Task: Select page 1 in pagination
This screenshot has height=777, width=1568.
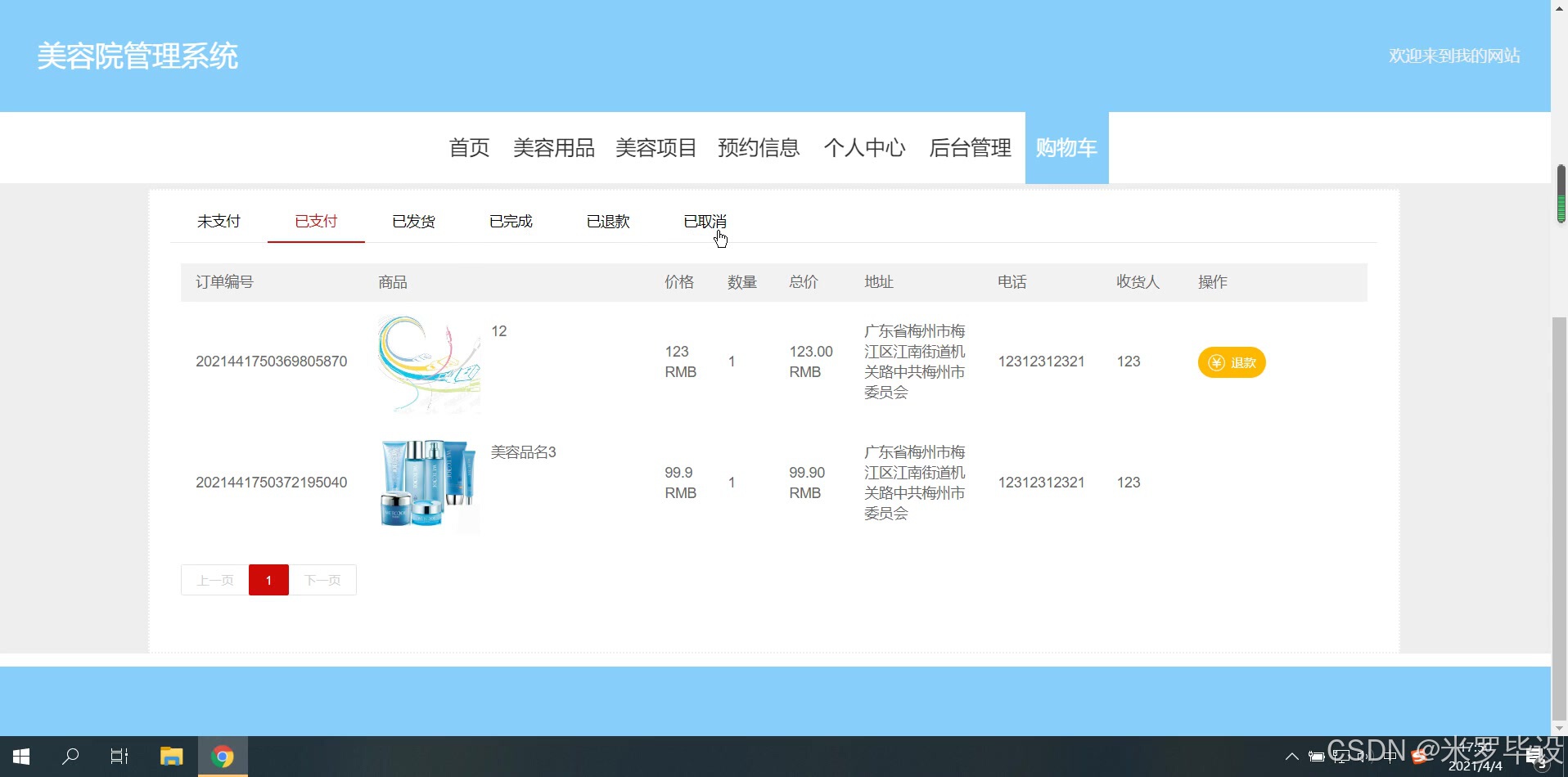Action: point(268,580)
